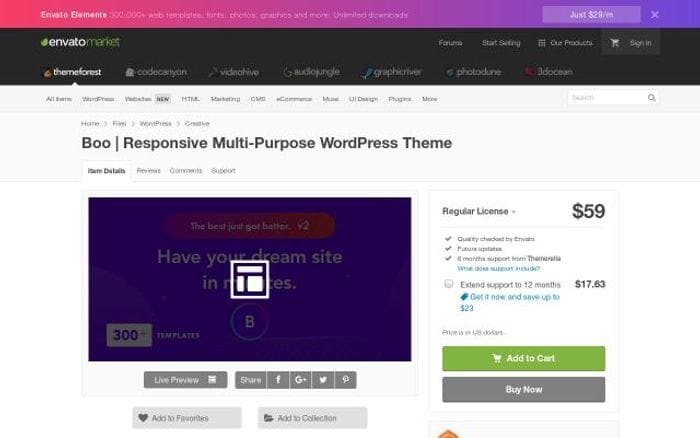Switch to videohive marketplace

click(x=234, y=72)
